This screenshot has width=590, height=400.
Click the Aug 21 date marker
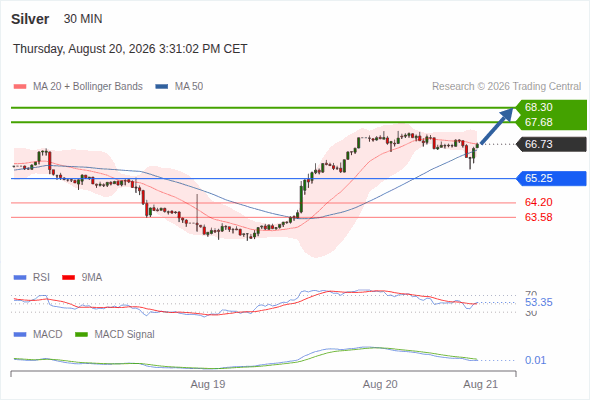tap(481, 385)
